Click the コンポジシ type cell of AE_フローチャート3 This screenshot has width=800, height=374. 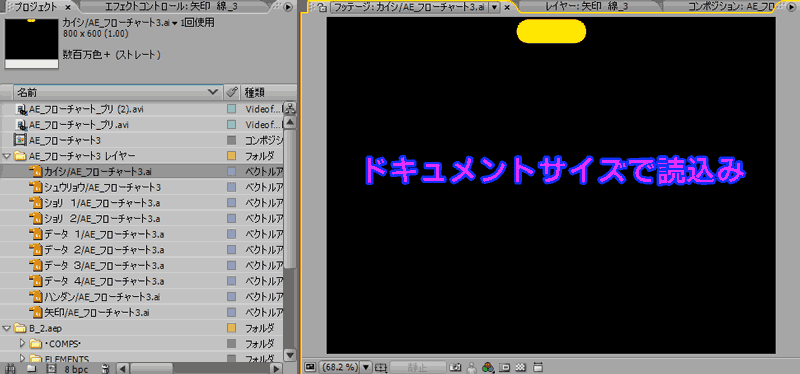tap(264, 139)
